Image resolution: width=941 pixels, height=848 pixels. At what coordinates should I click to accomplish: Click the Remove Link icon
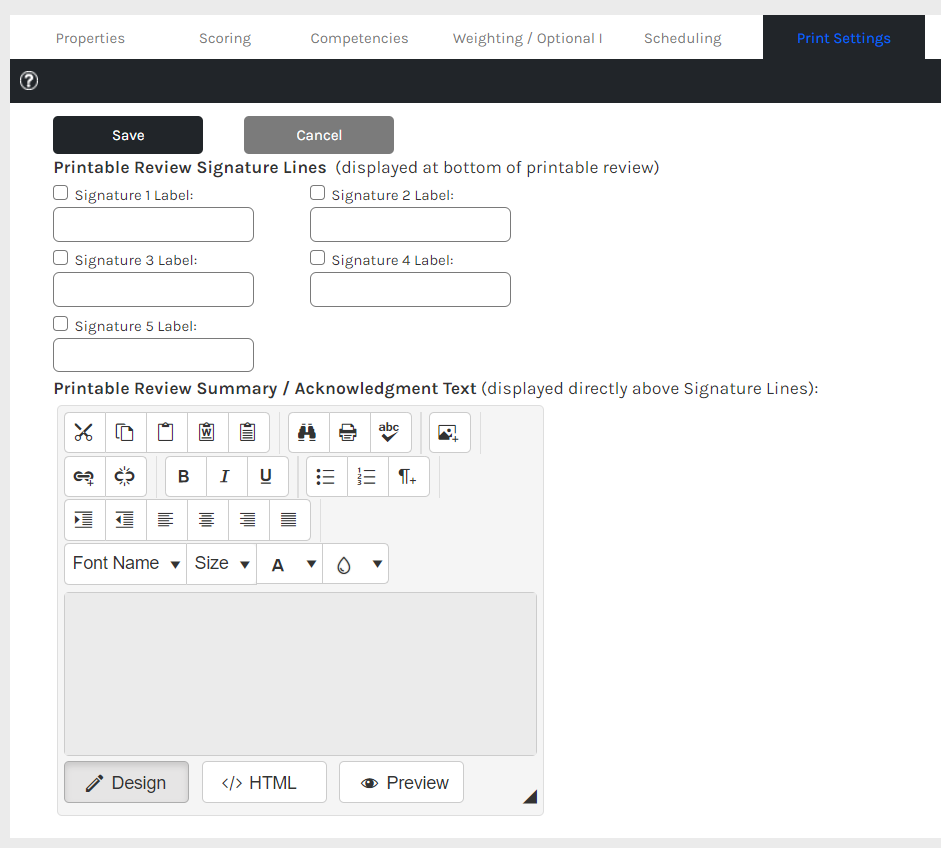[125, 477]
